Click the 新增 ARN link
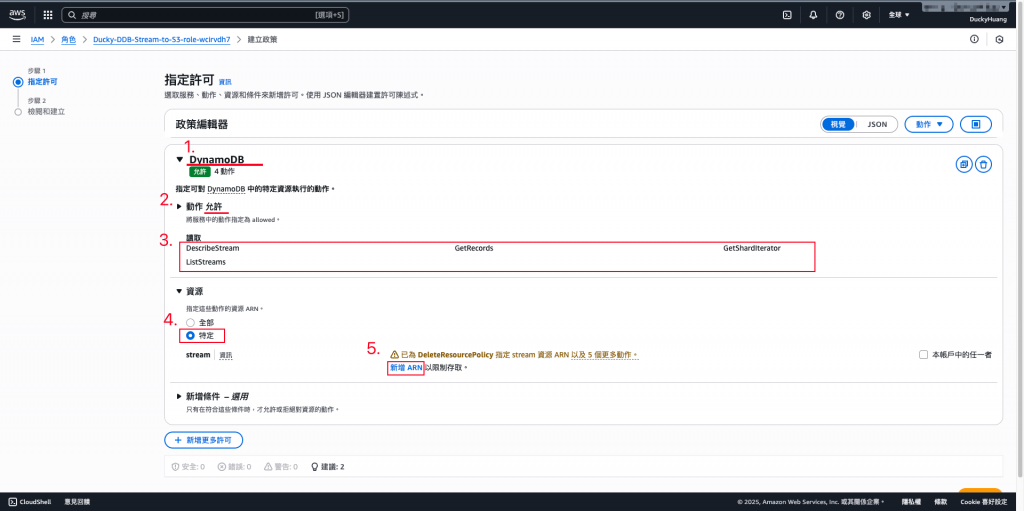The width and height of the screenshot is (1024, 511). 406,368
